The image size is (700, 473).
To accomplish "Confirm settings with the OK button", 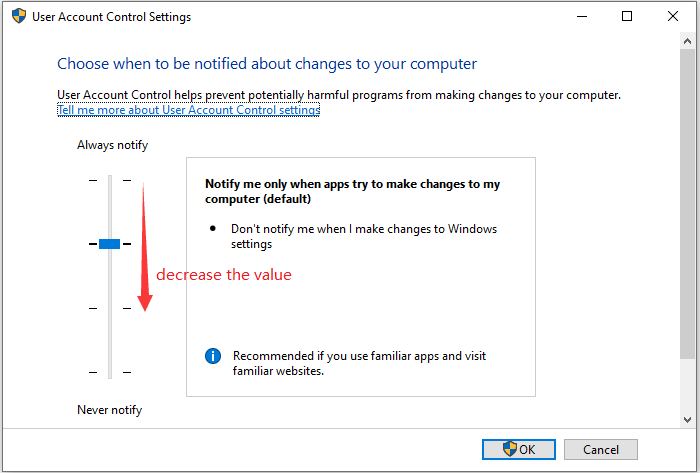I will click(x=519, y=449).
